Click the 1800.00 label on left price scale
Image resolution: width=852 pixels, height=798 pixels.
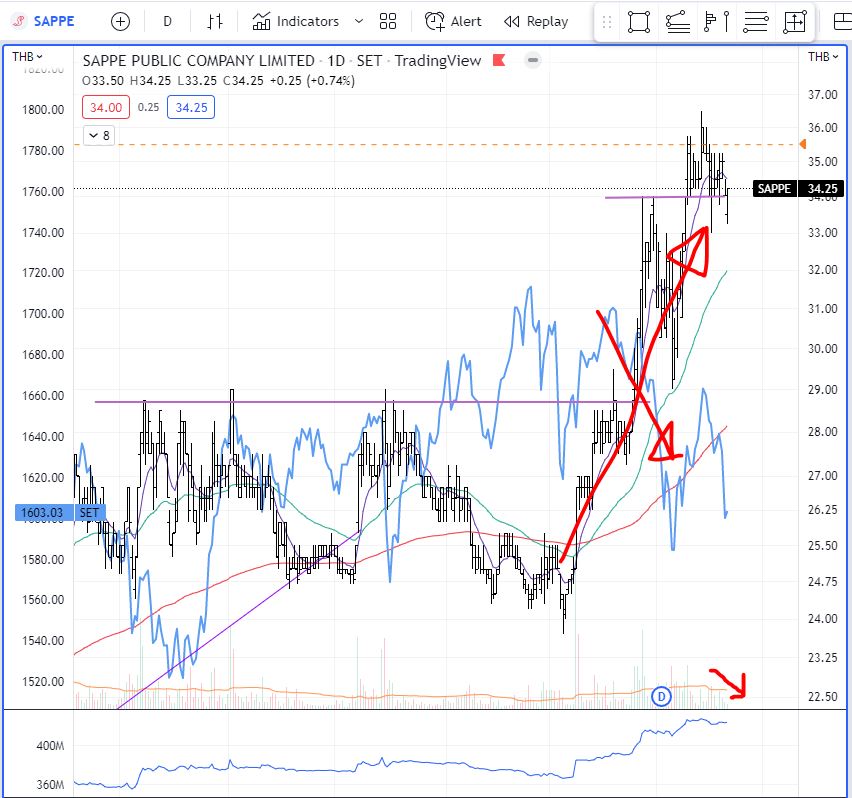click(x=43, y=110)
